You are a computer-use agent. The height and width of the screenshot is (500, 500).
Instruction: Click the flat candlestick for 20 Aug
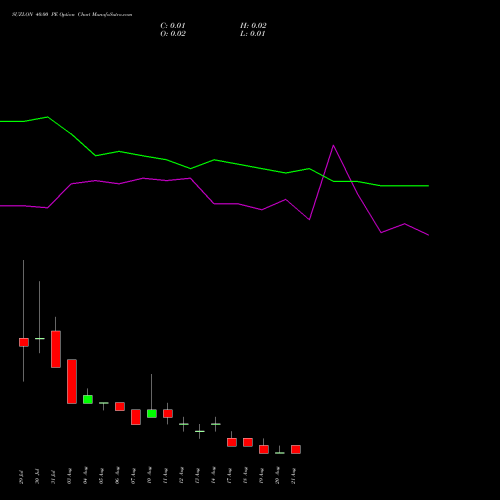(x=280, y=453)
